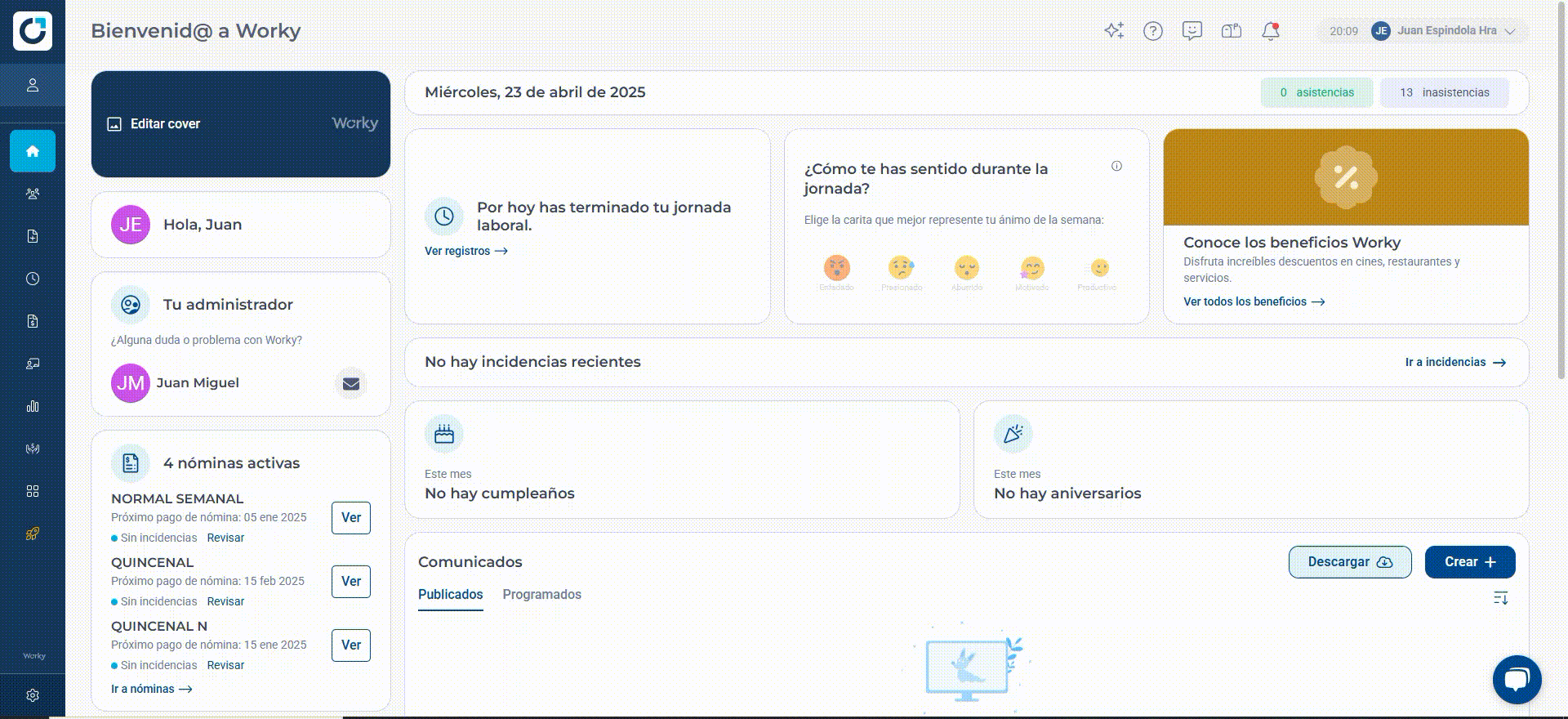The height and width of the screenshot is (719, 1568).
Task: Open the home icon in sidebar
Action: pos(33,151)
